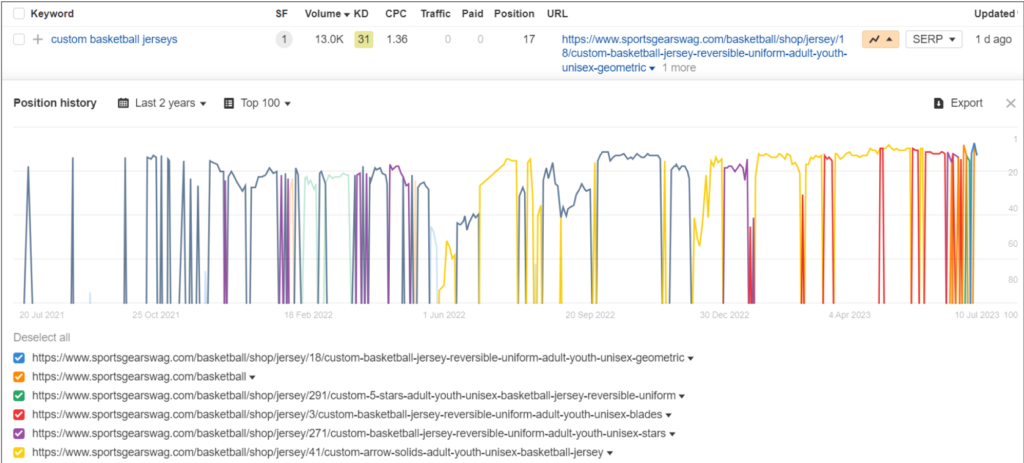Click the 20 Jul 2021 axis date
The height and width of the screenshot is (463, 1024).
[x=42, y=315]
